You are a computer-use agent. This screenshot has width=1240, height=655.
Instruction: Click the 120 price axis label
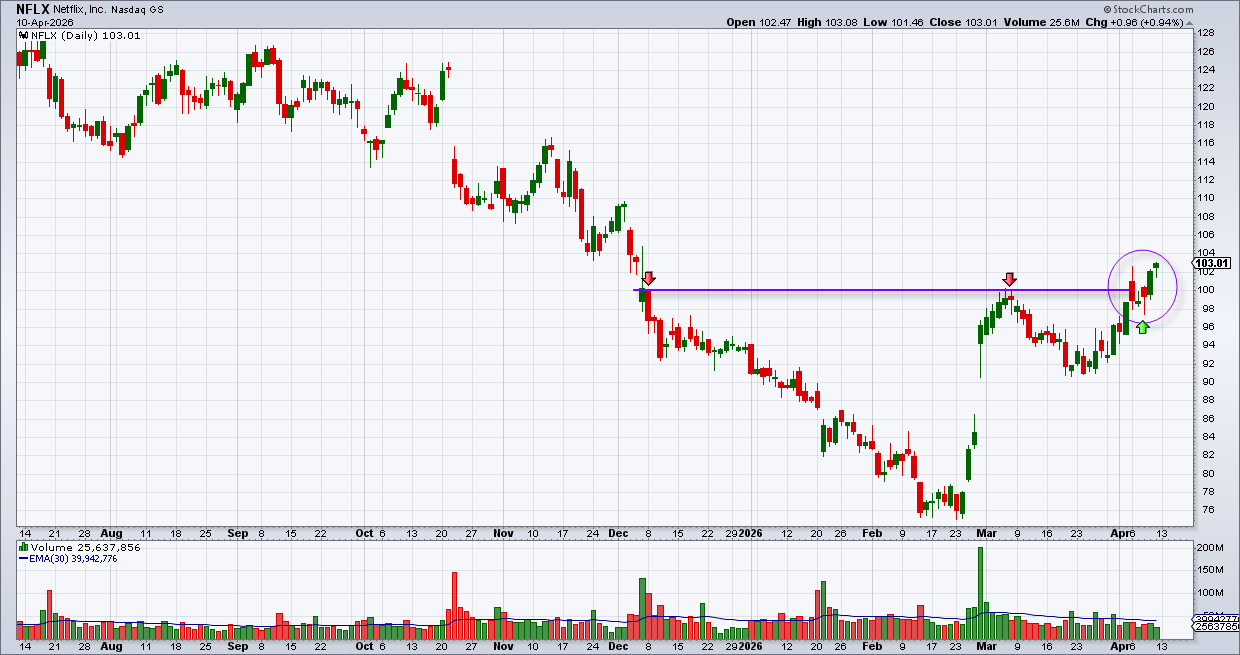[1206, 106]
